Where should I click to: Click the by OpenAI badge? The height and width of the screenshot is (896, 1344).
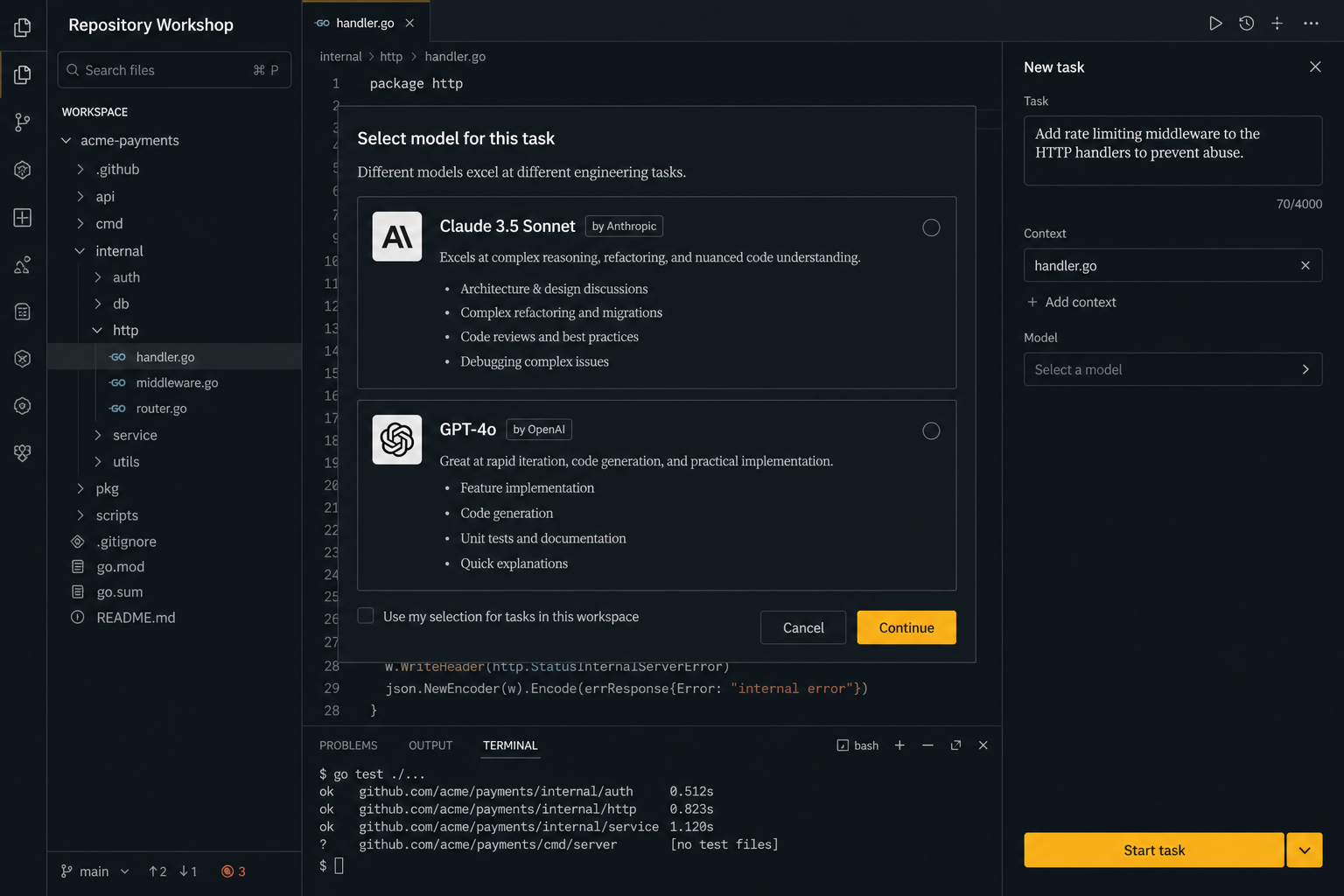pos(539,430)
